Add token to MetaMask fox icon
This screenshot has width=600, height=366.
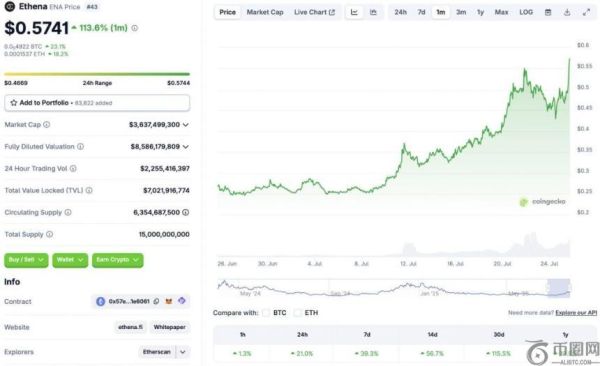(x=169, y=301)
